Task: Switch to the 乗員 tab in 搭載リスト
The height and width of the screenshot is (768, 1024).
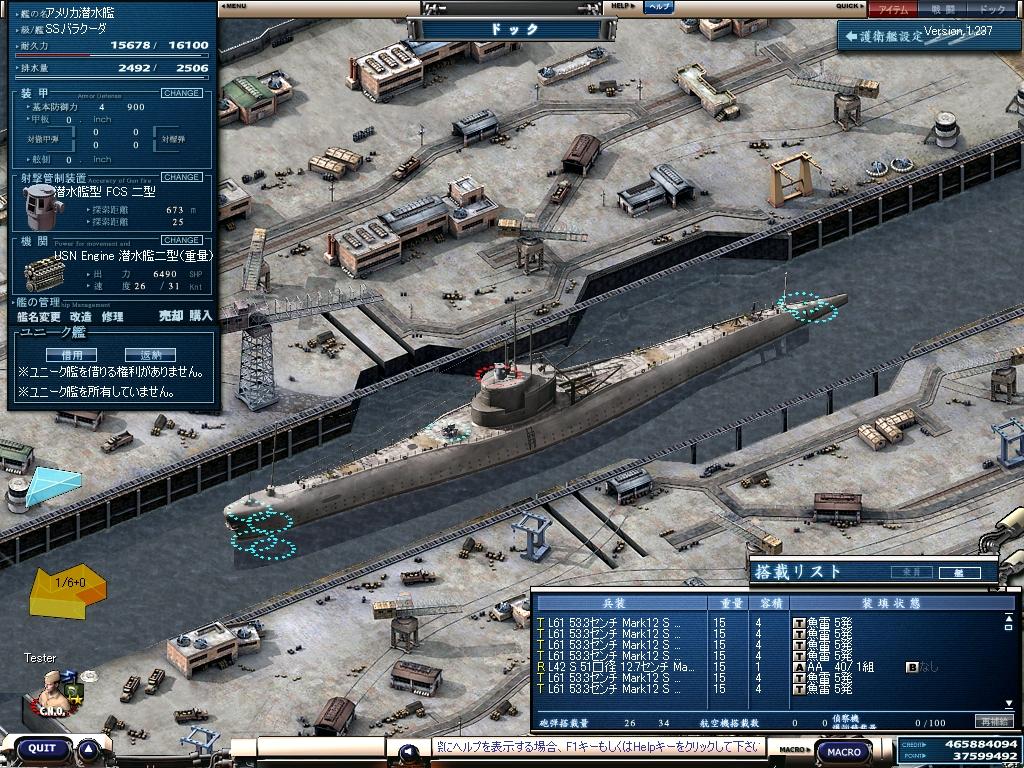Action: click(912, 573)
